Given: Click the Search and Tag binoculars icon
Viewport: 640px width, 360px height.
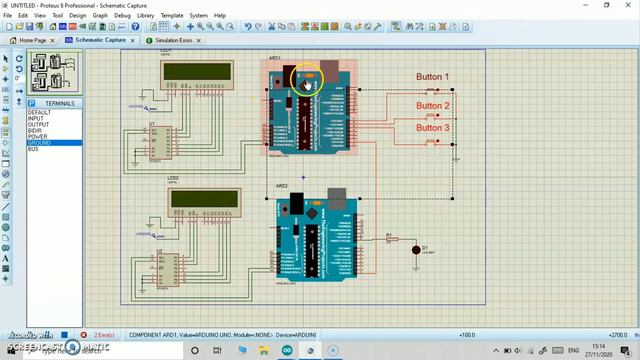Looking at the screenshot, I should point(410,27).
